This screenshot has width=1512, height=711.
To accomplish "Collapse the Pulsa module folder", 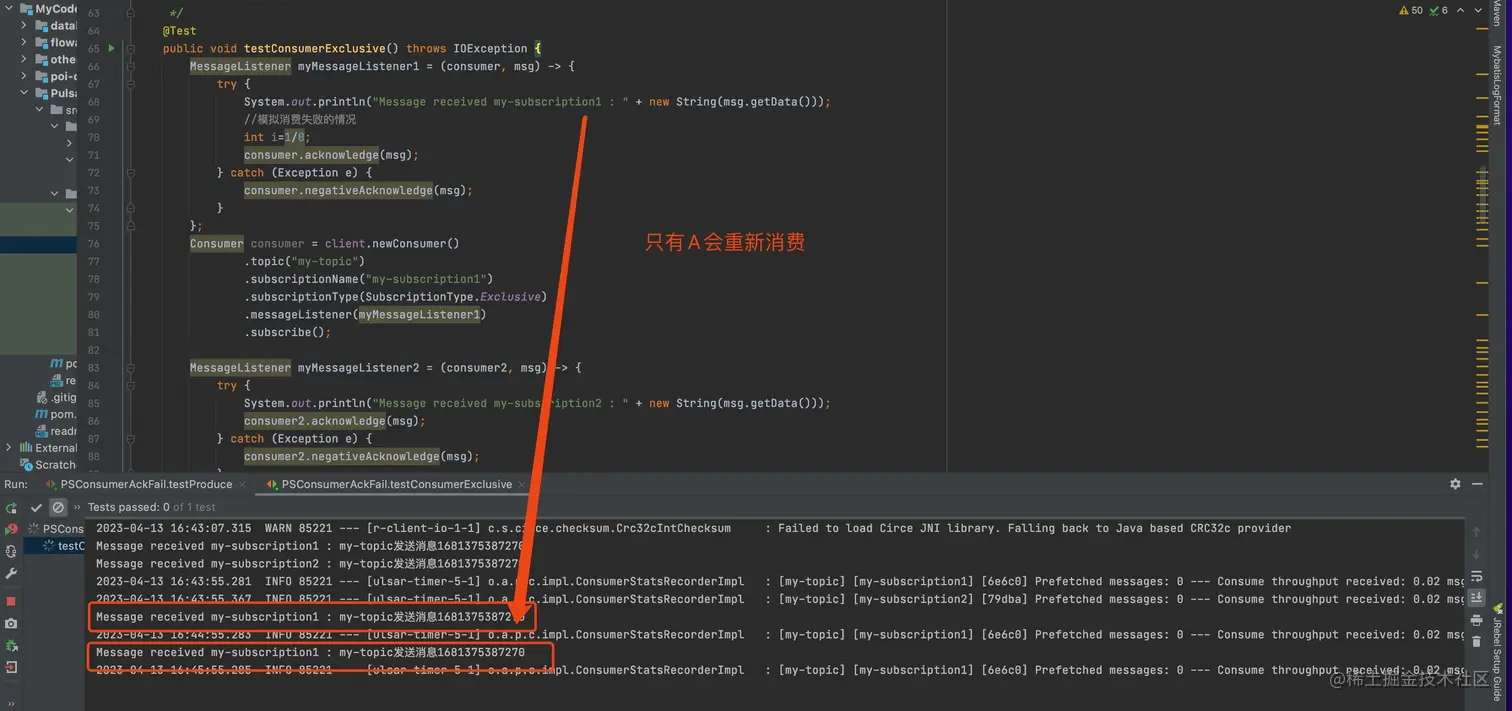I will (24, 93).
